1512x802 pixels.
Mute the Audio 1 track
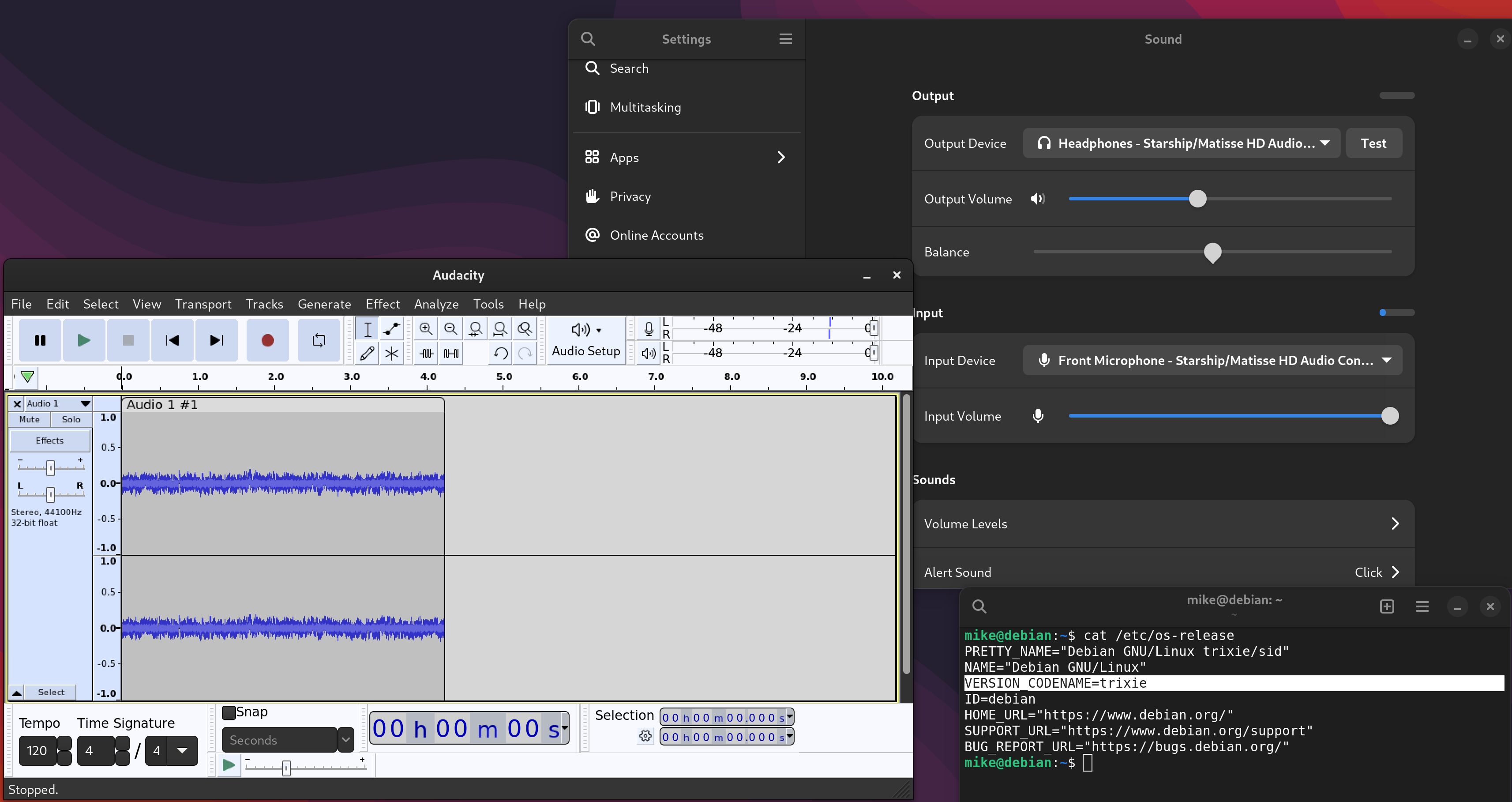tap(30, 419)
